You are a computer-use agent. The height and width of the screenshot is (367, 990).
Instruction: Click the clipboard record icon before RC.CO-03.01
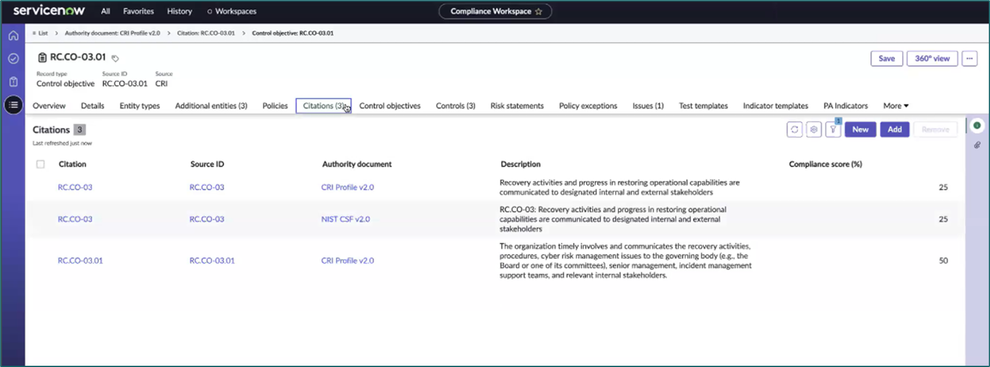[x=42, y=57]
